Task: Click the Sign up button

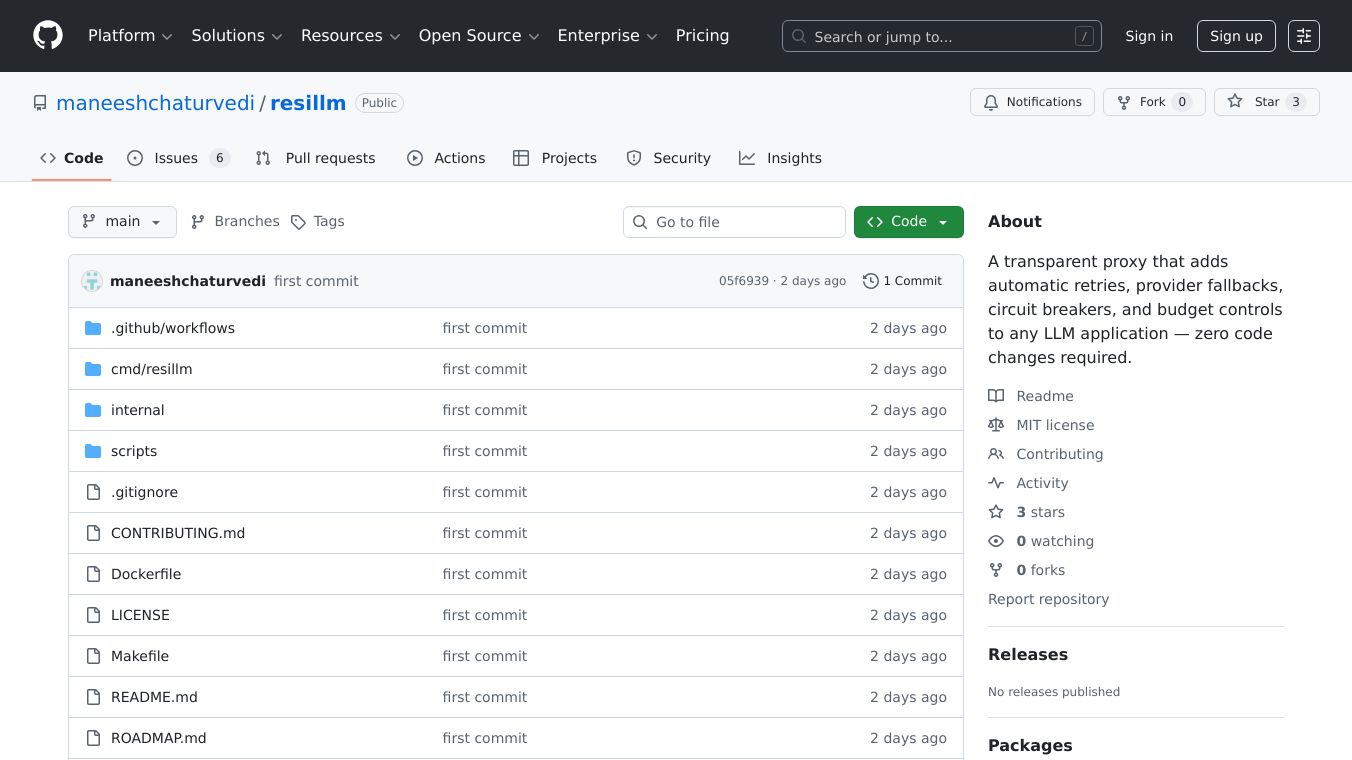Action: [1236, 36]
